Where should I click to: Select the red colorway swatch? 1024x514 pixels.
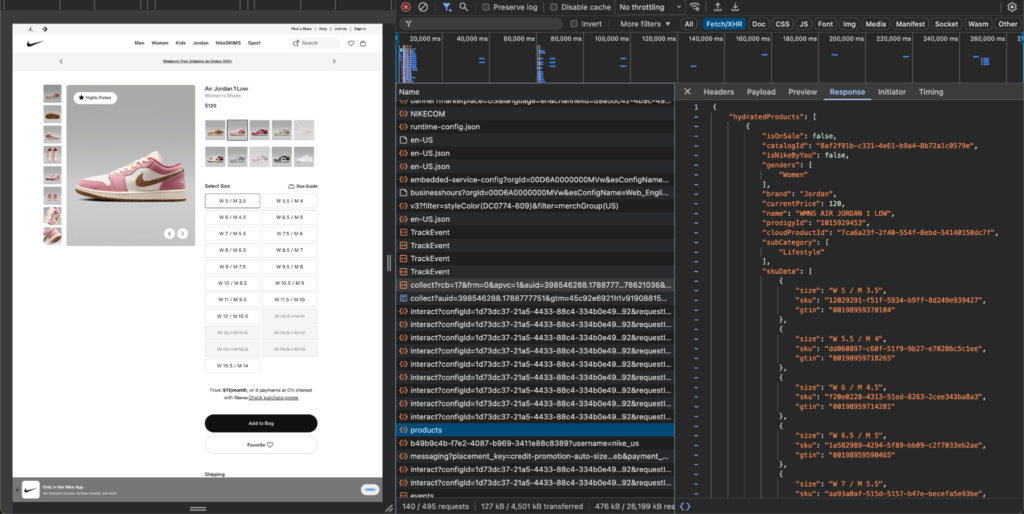[x=259, y=130]
